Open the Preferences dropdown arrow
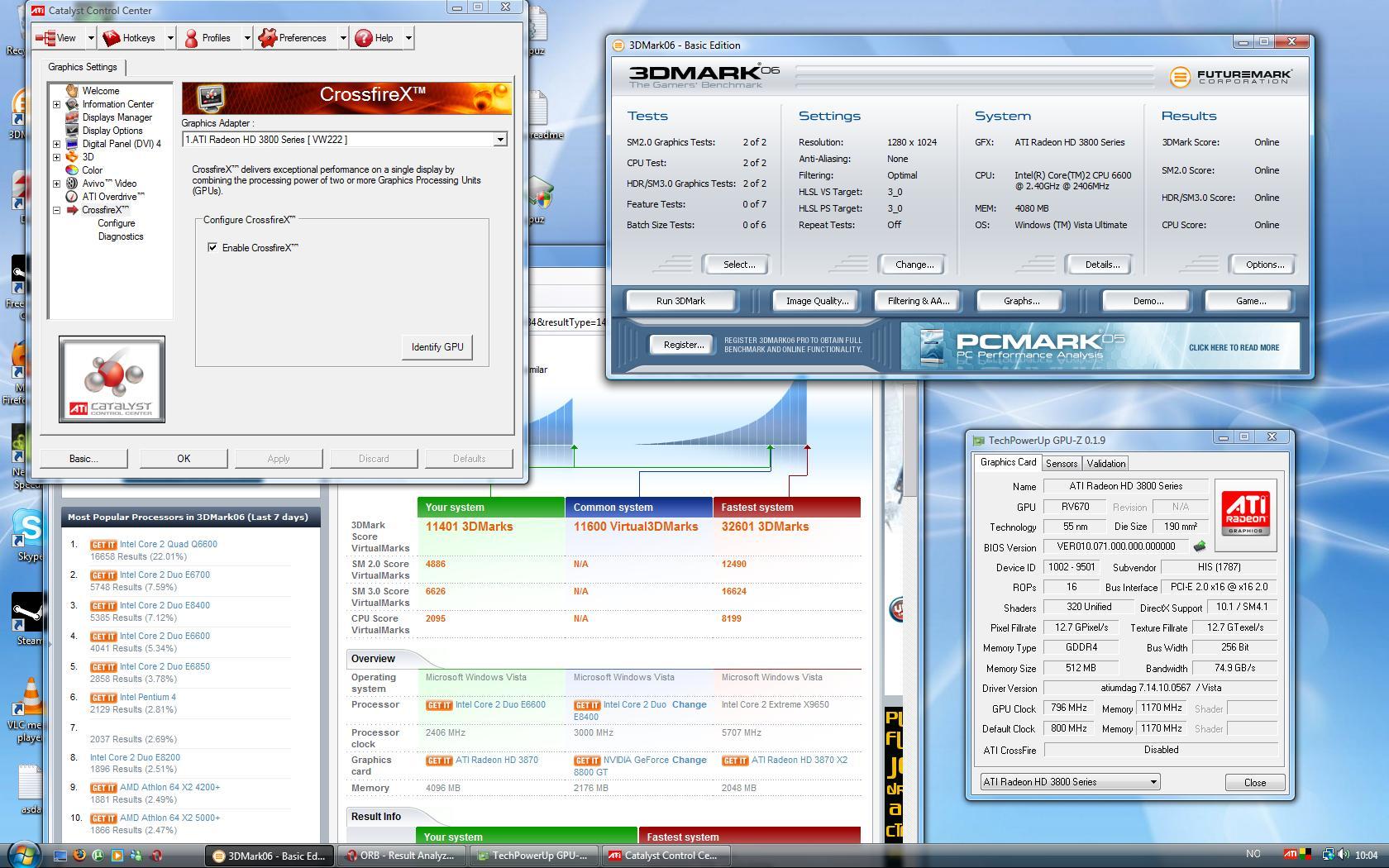The image size is (1389, 868). (x=343, y=38)
